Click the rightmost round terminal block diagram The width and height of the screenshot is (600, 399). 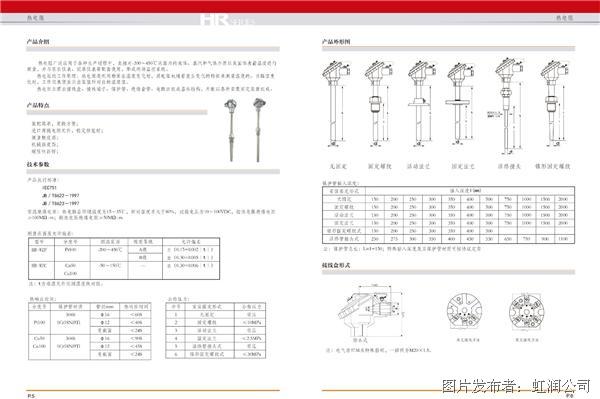pos(527,310)
